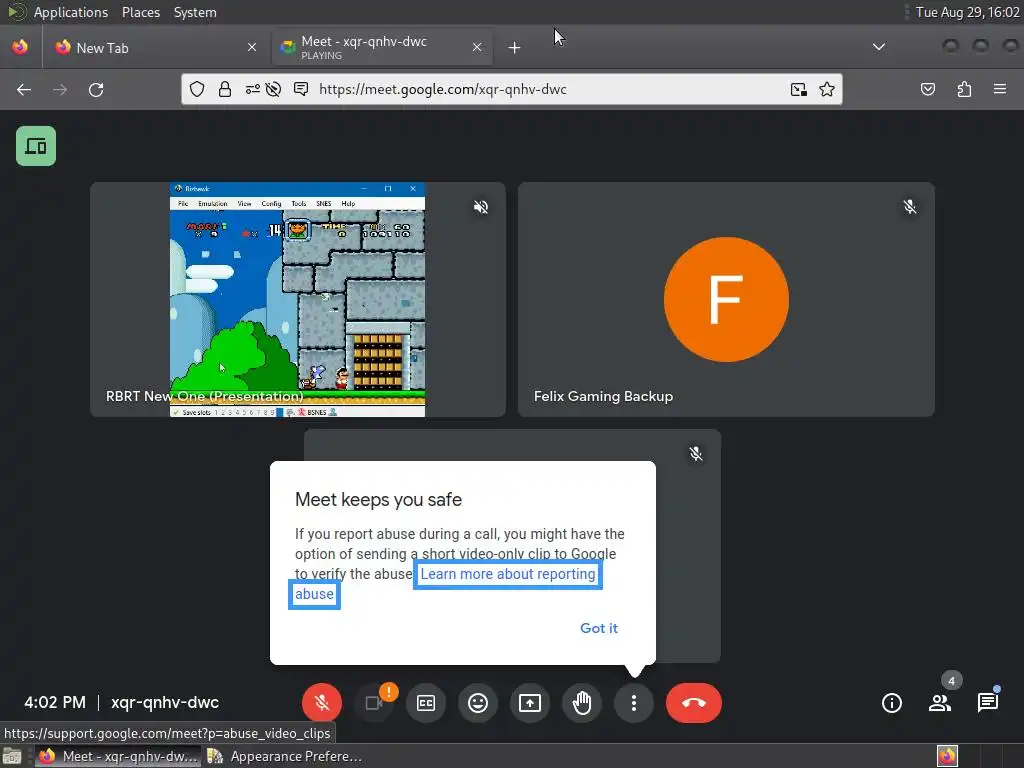
Task: Show the participants people panel icon
Action: pos(940,703)
